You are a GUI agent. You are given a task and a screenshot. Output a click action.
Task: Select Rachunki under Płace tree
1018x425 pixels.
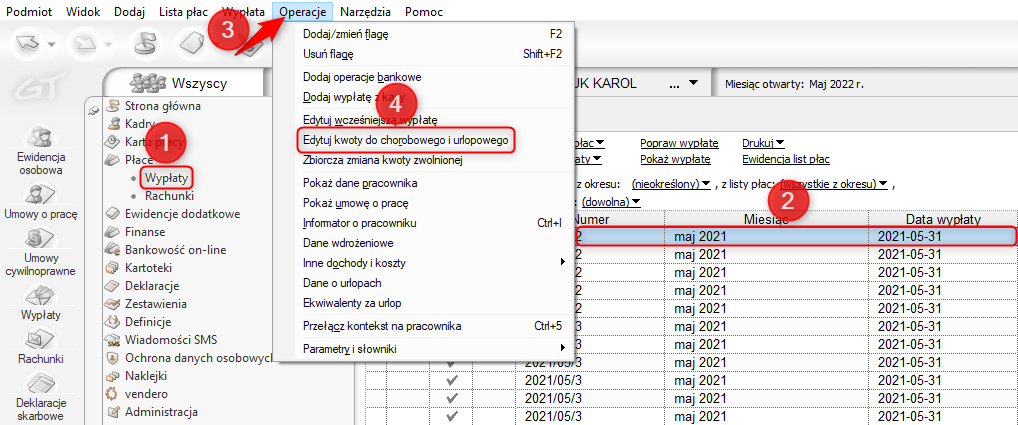coord(168,195)
